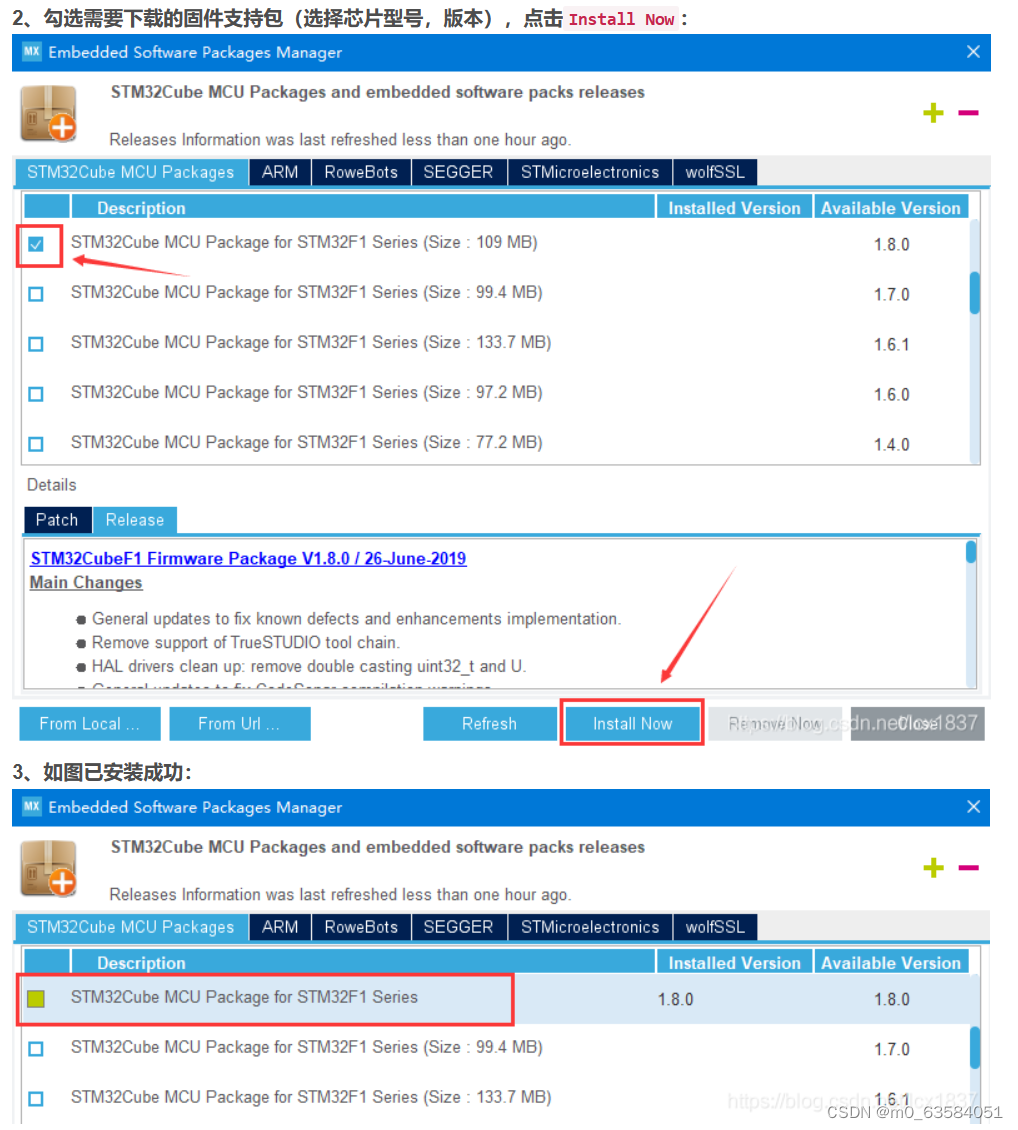This screenshot has width=1018, height=1130.
Task: Check the 1.6.0 package checkbox in upper window
Action: pyautogui.click(x=36, y=394)
